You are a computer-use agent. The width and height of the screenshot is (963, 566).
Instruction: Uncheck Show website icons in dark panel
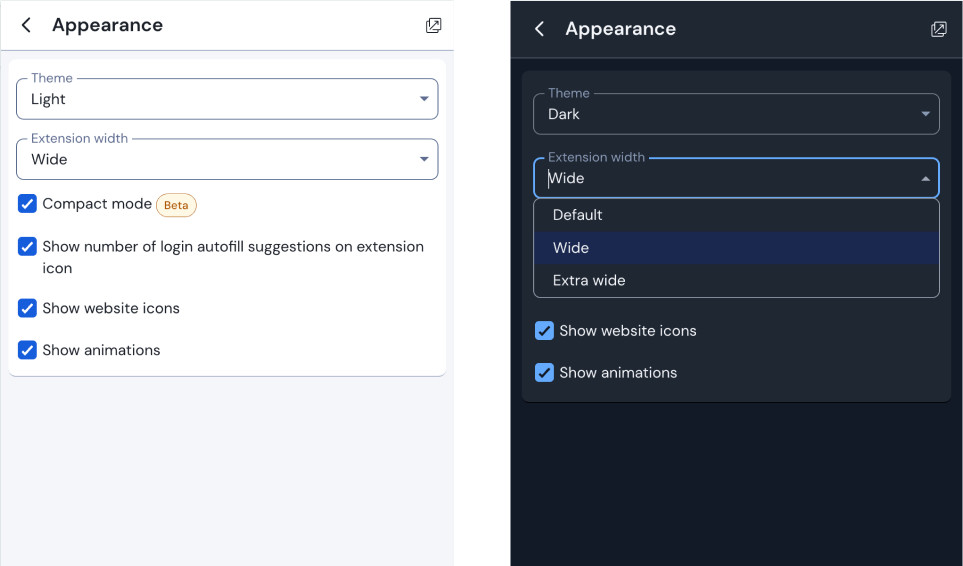coord(544,331)
